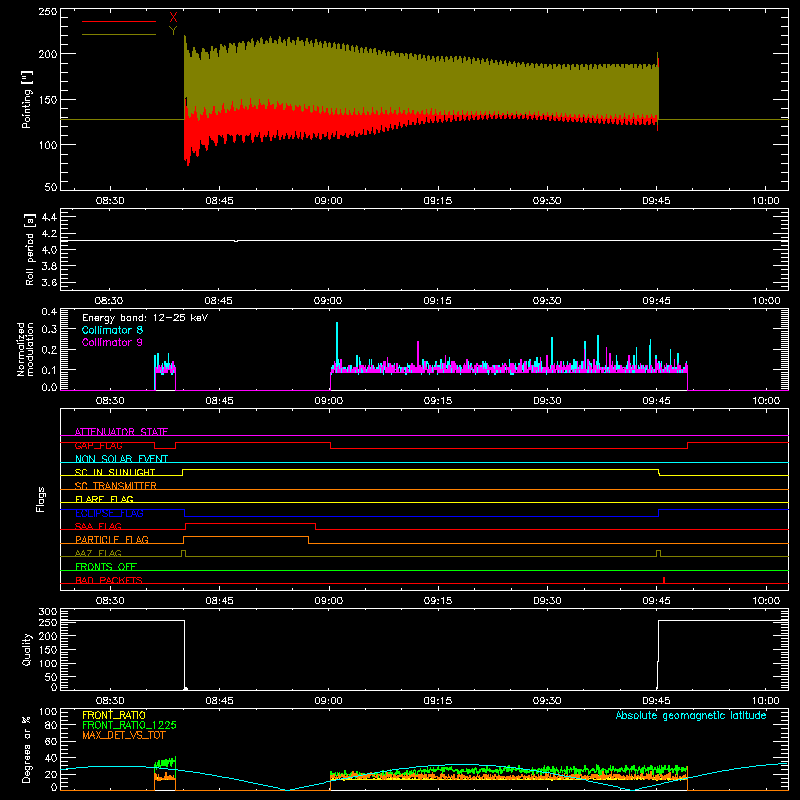The height and width of the screenshot is (800, 800).
Task: Select the Normalized modulation axis title
Action: point(25,349)
